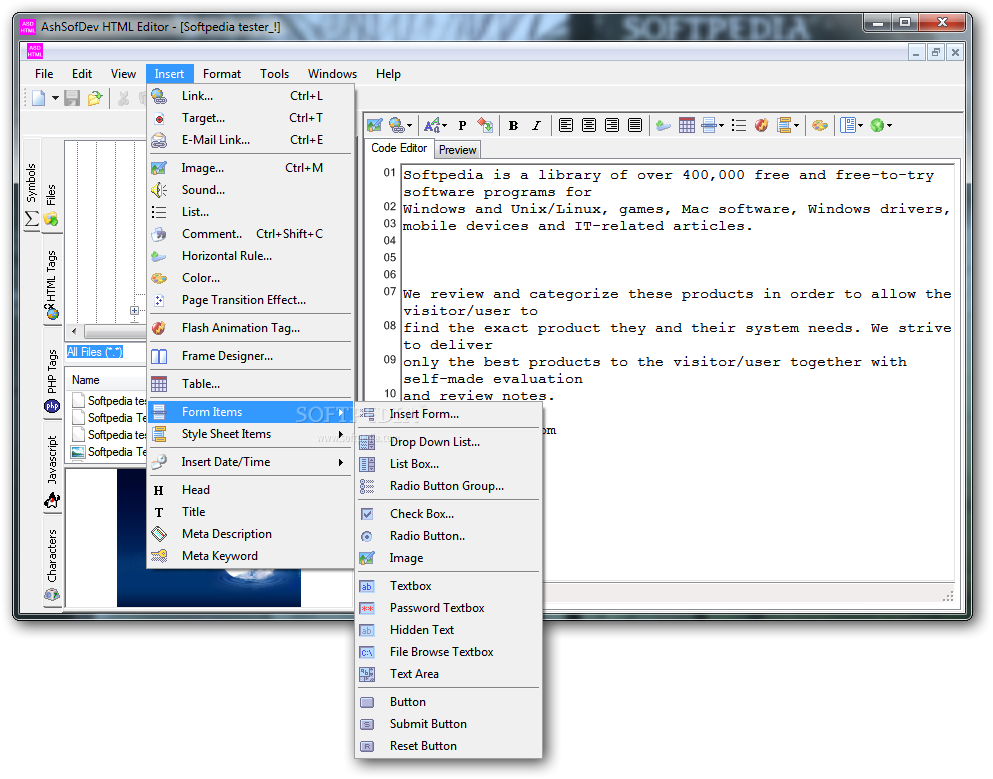Open the dropdown arrow beside the Font icon
Image resolution: width=993 pixels, height=779 pixels.
click(x=445, y=125)
